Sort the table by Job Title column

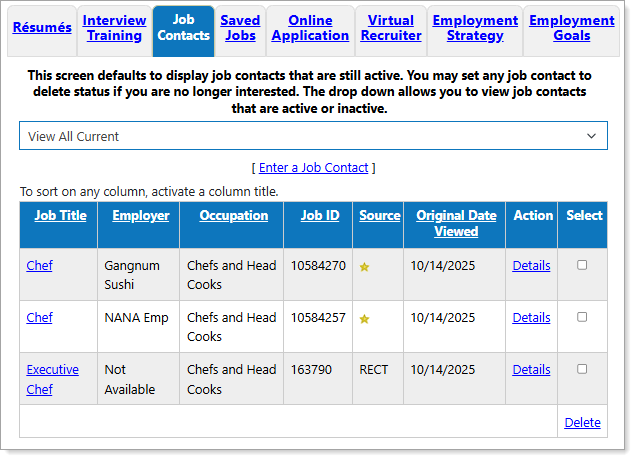point(60,215)
